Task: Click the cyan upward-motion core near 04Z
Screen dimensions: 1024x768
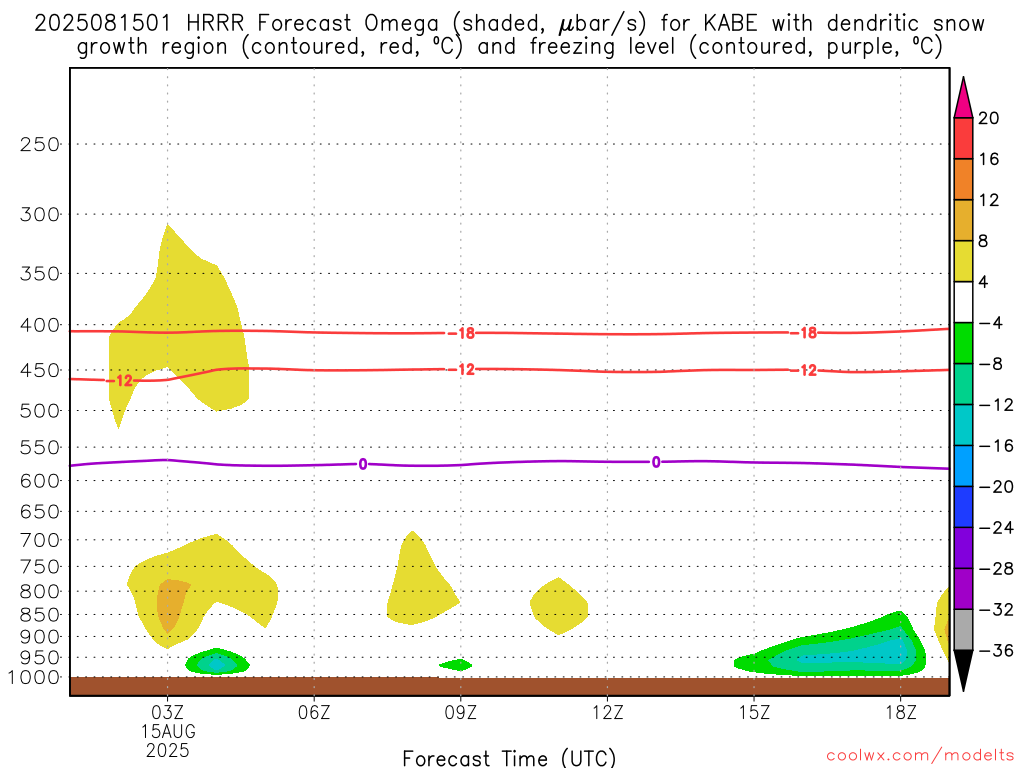Action: tap(216, 665)
